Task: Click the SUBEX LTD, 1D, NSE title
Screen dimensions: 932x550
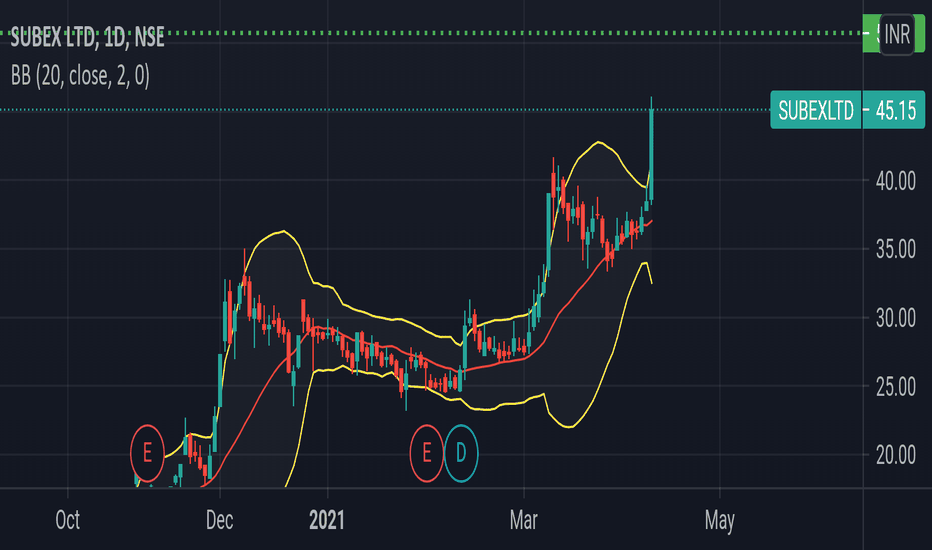Action: 87,37
